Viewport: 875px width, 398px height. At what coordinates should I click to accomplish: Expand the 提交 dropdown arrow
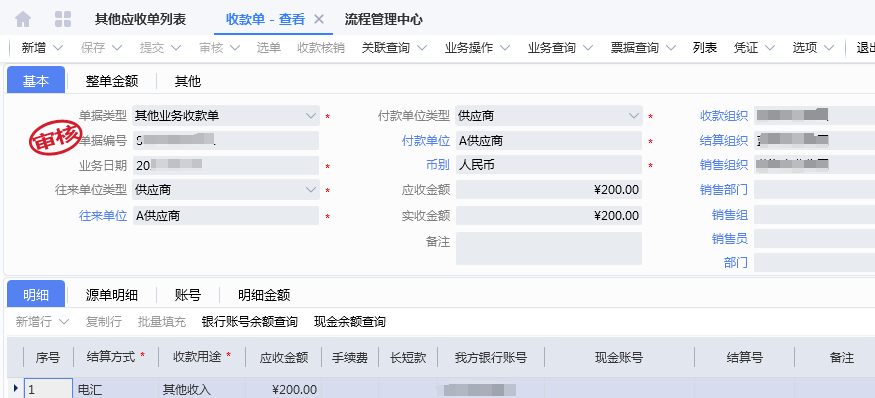pos(176,48)
